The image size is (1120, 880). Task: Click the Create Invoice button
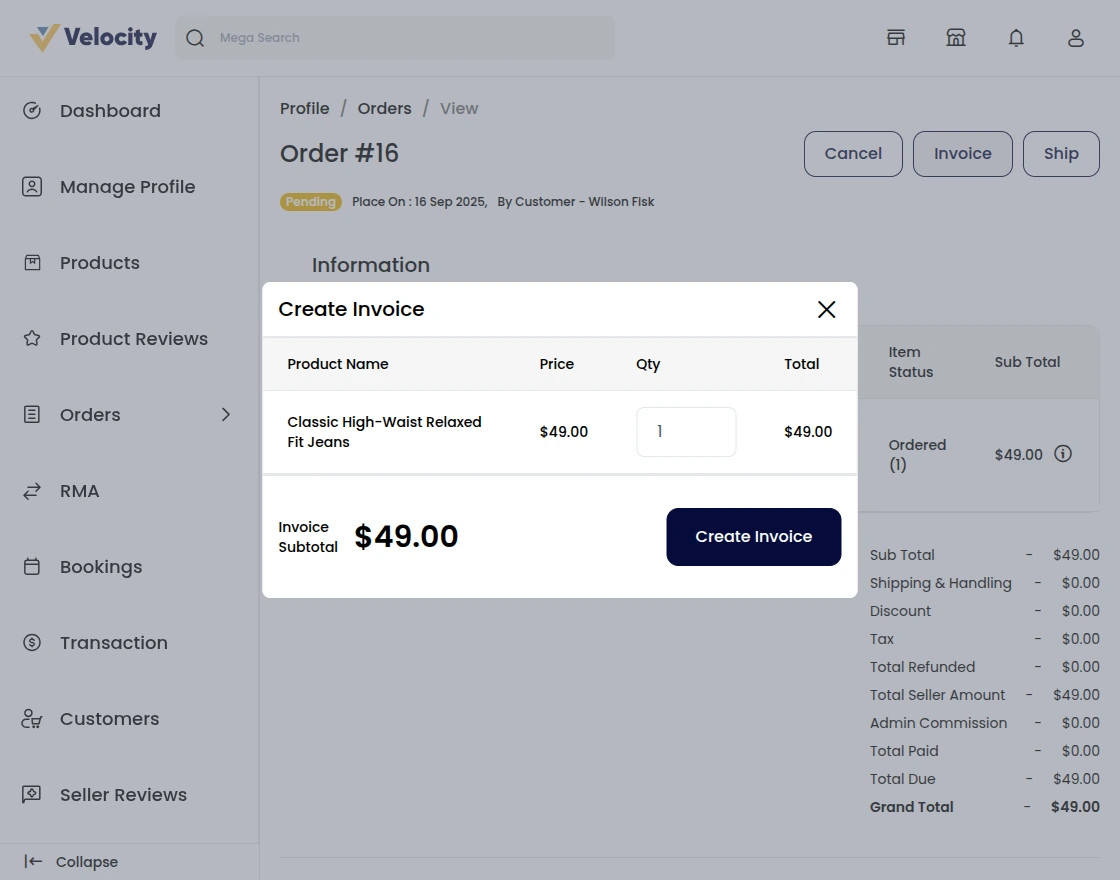pyautogui.click(x=753, y=537)
